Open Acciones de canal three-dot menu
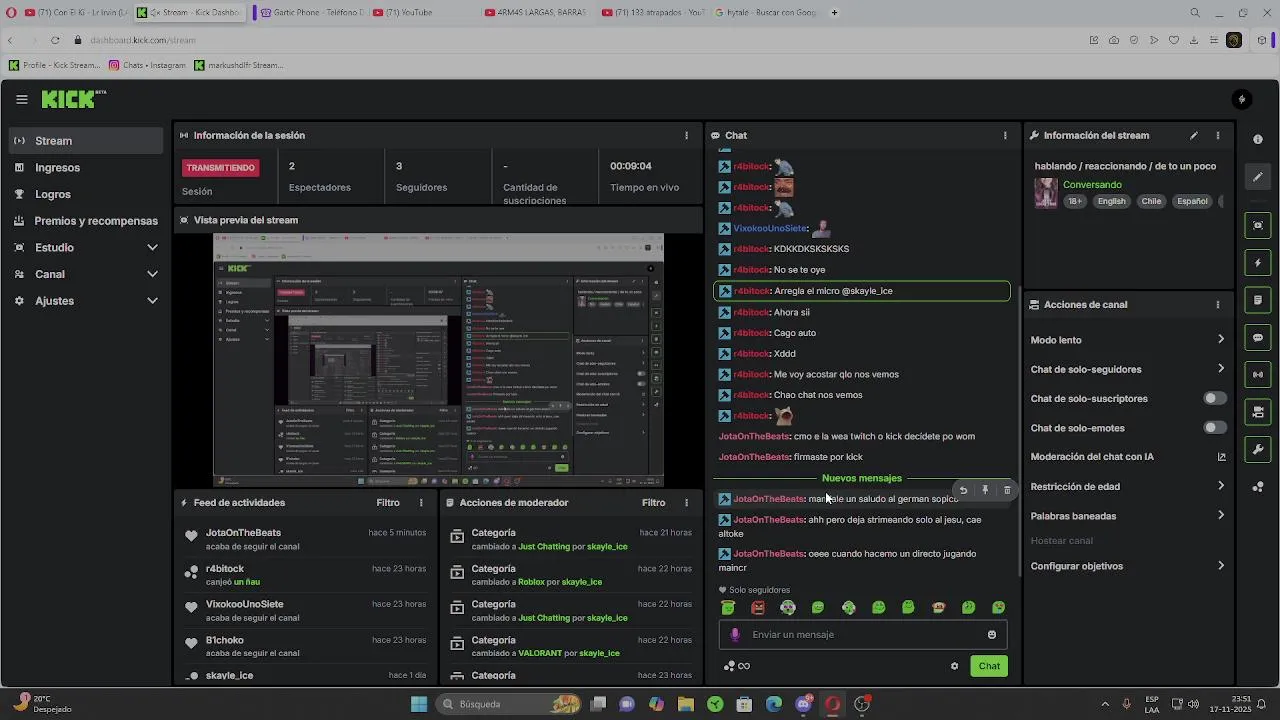 click(1217, 305)
